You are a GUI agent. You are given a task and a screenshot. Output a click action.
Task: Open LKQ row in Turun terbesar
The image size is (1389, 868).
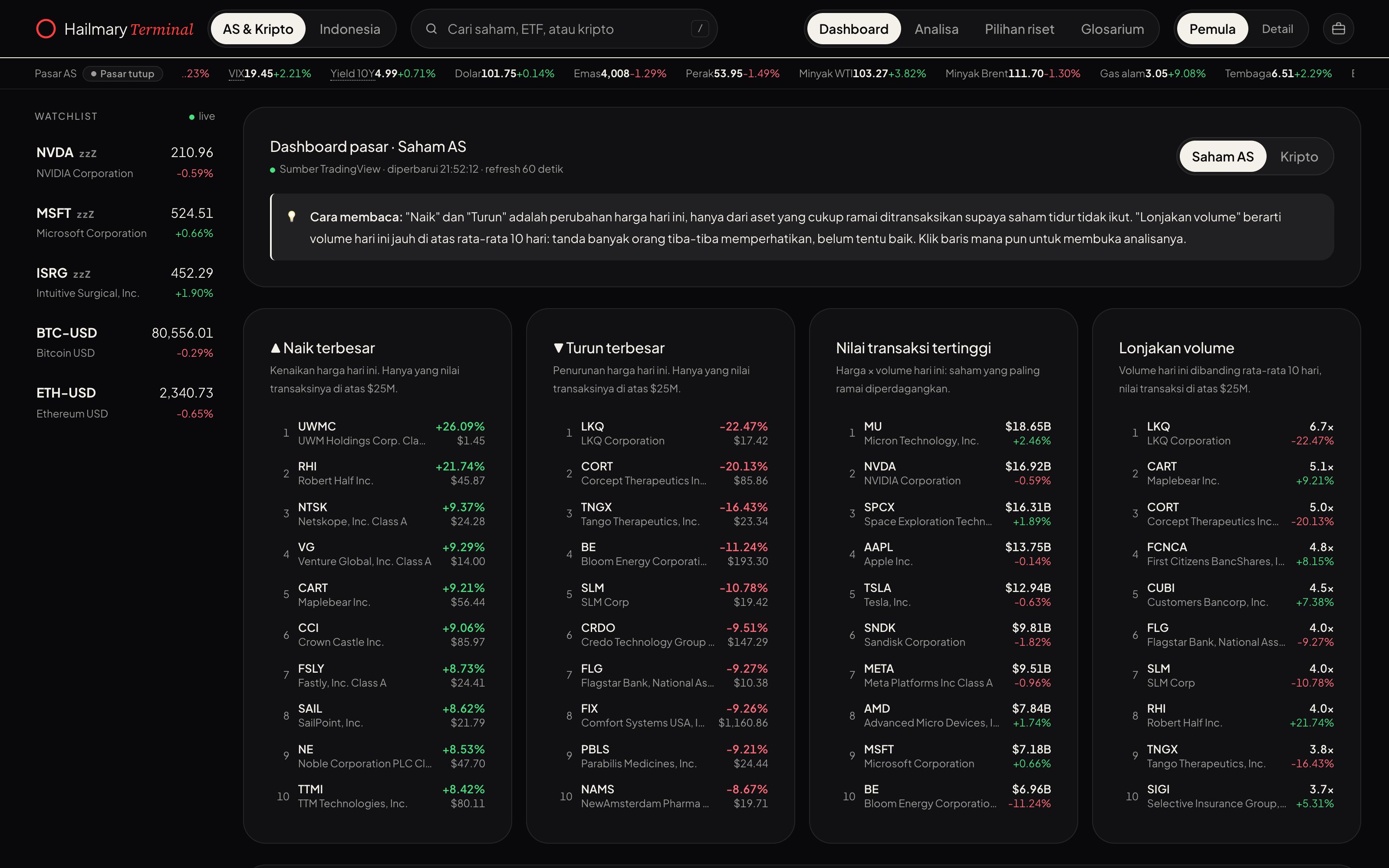click(x=660, y=434)
